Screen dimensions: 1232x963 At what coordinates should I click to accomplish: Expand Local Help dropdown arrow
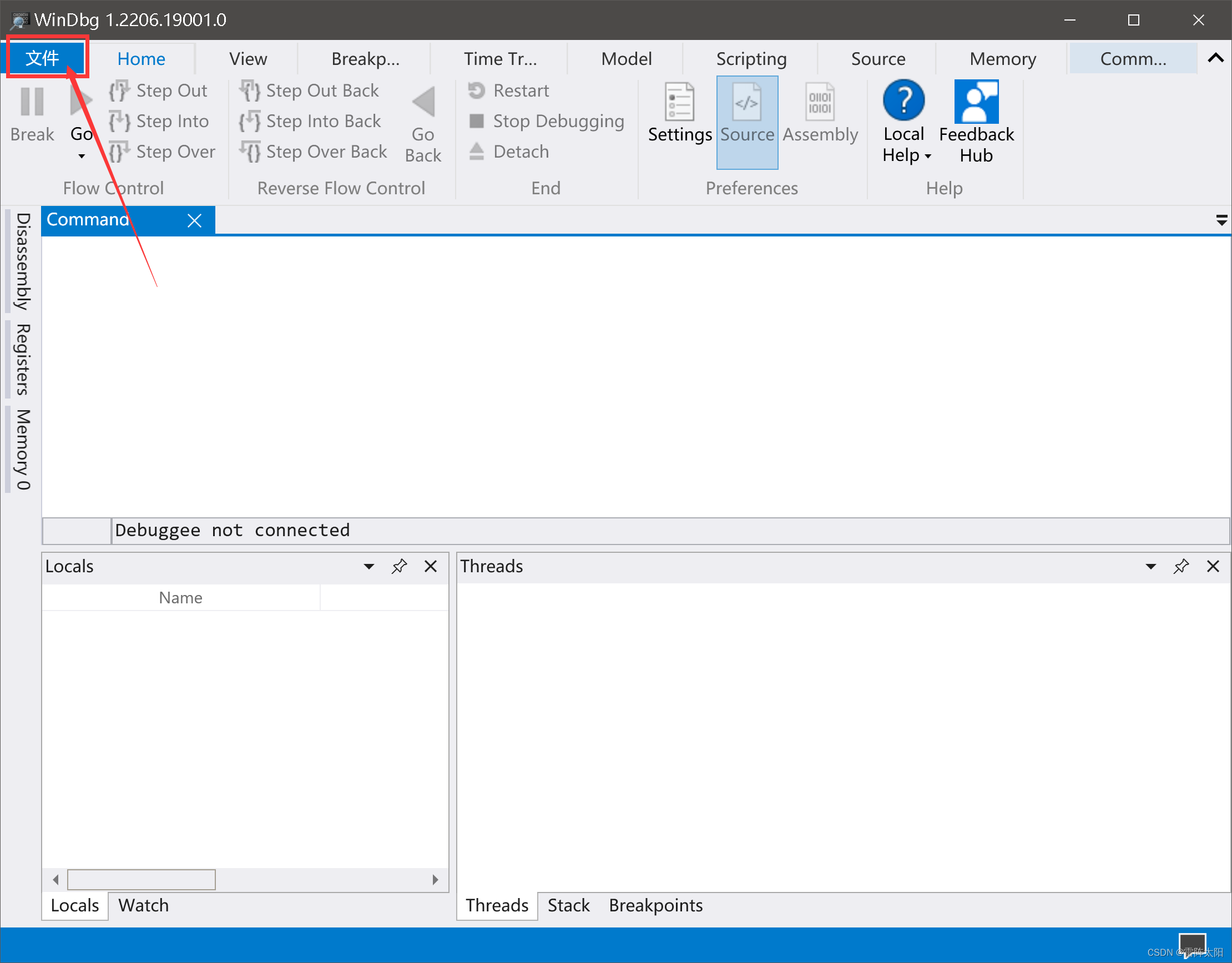click(x=928, y=157)
